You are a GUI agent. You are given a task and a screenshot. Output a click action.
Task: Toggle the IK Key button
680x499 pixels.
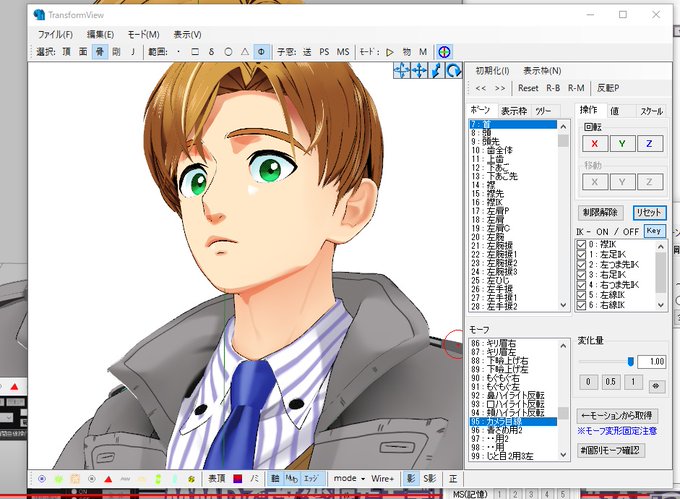[x=654, y=231]
